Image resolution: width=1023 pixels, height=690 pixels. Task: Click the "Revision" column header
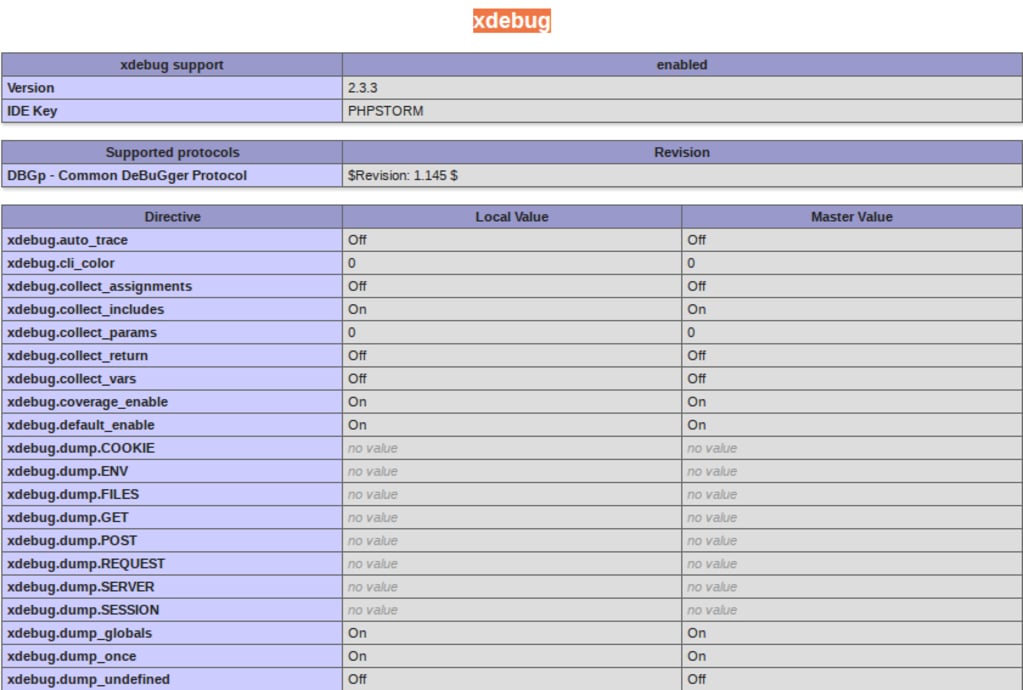[682, 152]
